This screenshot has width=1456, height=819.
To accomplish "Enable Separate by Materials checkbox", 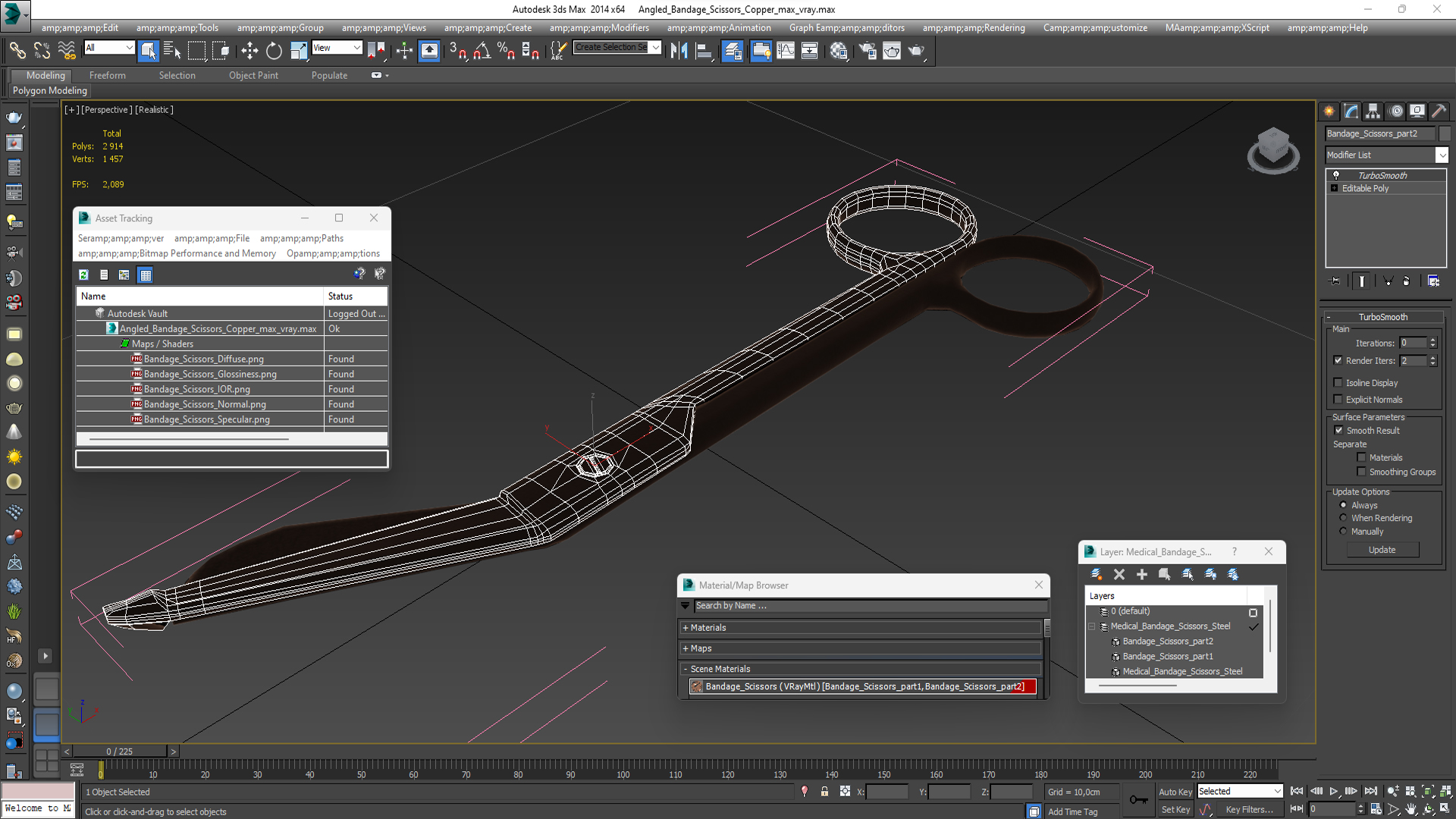I will click(1361, 457).
